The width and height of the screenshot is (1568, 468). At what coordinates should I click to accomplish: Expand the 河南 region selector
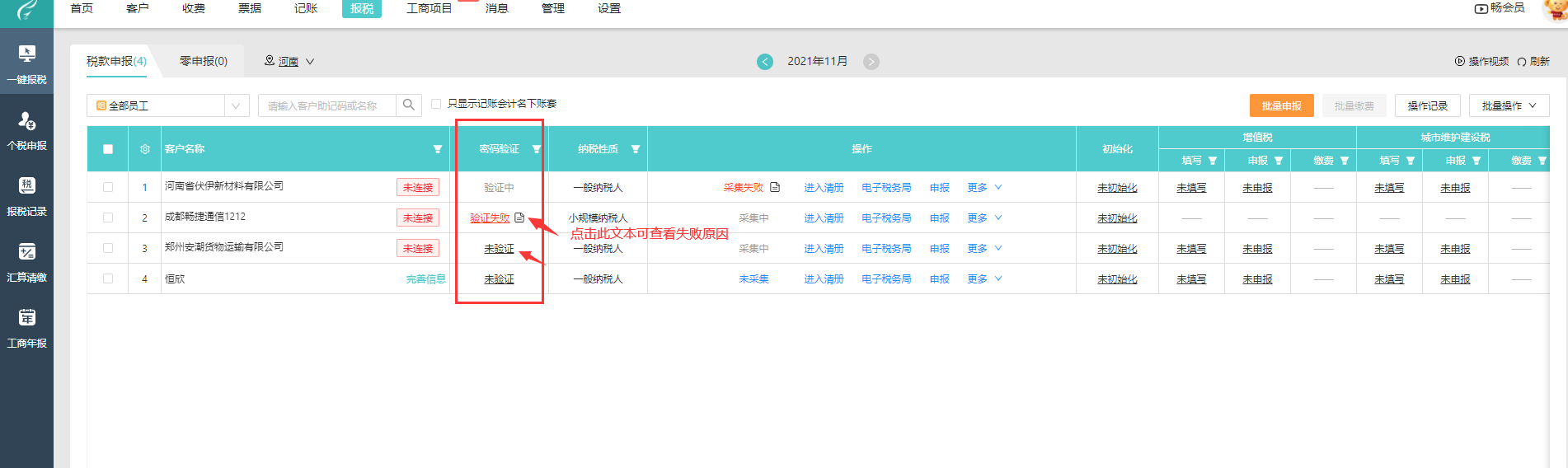[x=310, y=62]
